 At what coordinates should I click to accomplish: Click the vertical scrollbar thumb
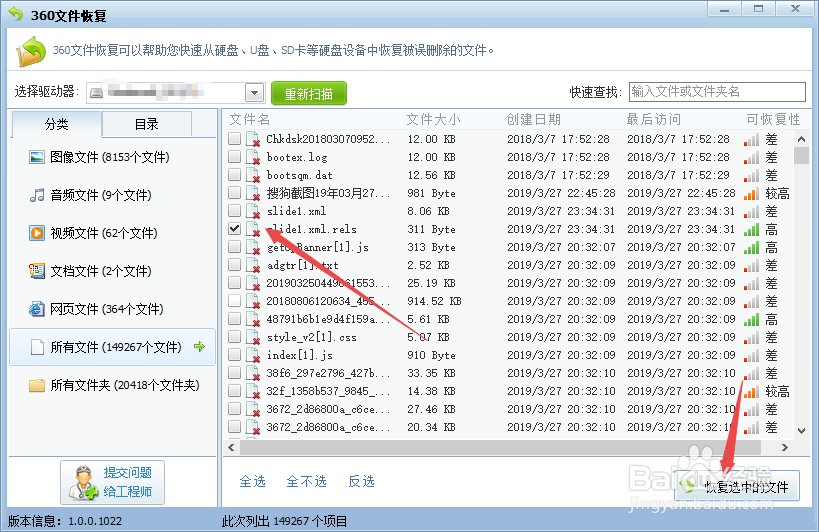pyautogui.click(x=801, y=156)
